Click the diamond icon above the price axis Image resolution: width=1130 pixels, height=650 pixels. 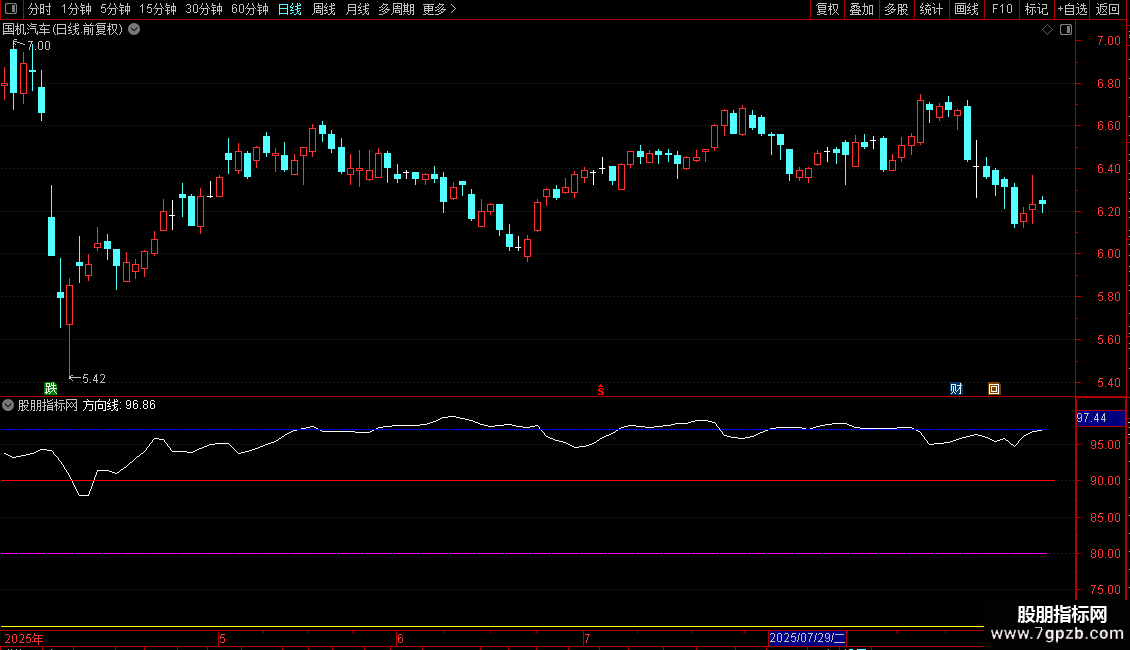click(x=1047, y=30)
